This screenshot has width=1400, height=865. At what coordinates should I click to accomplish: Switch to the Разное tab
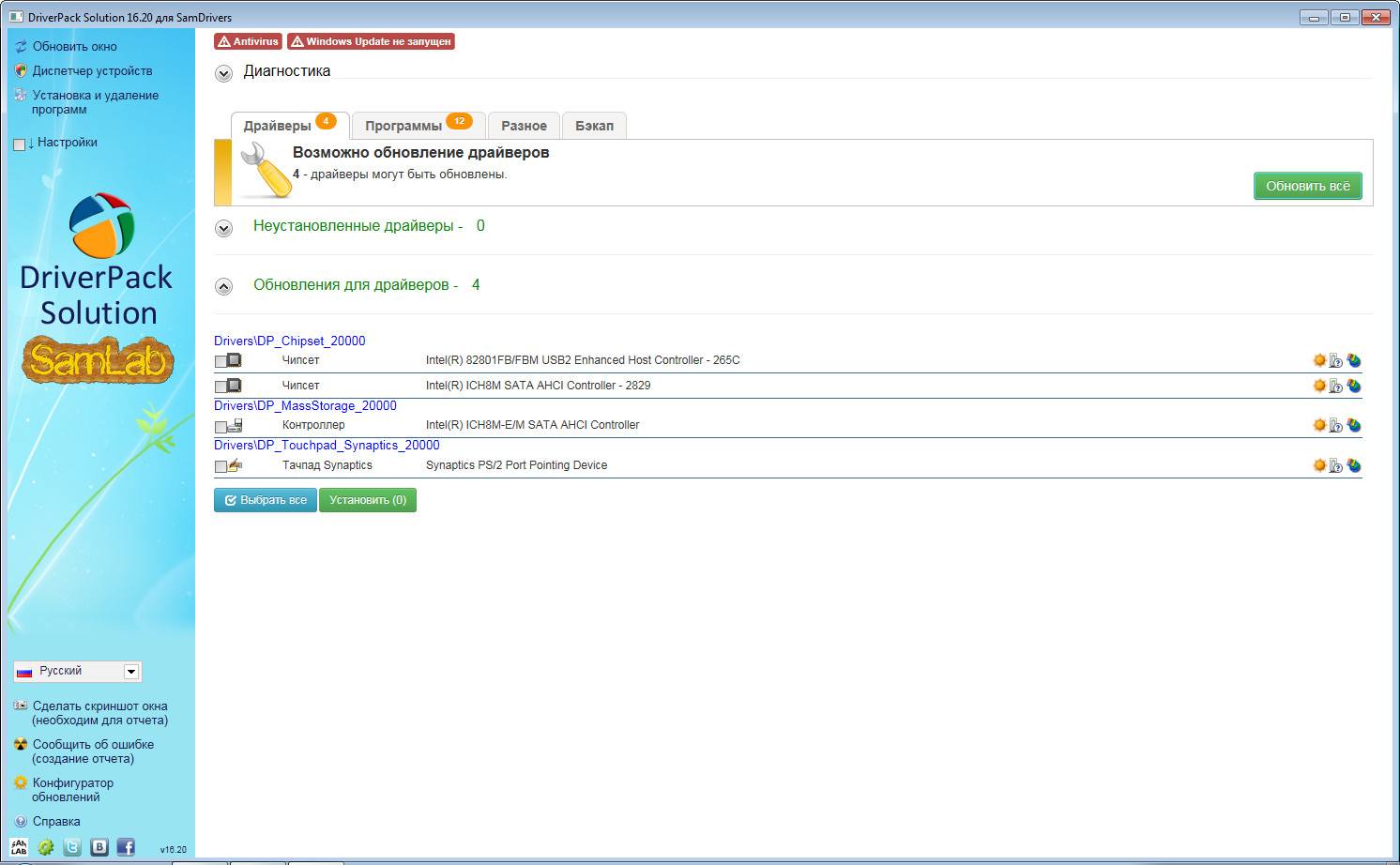pyautogui.click(x=524, y=125)
